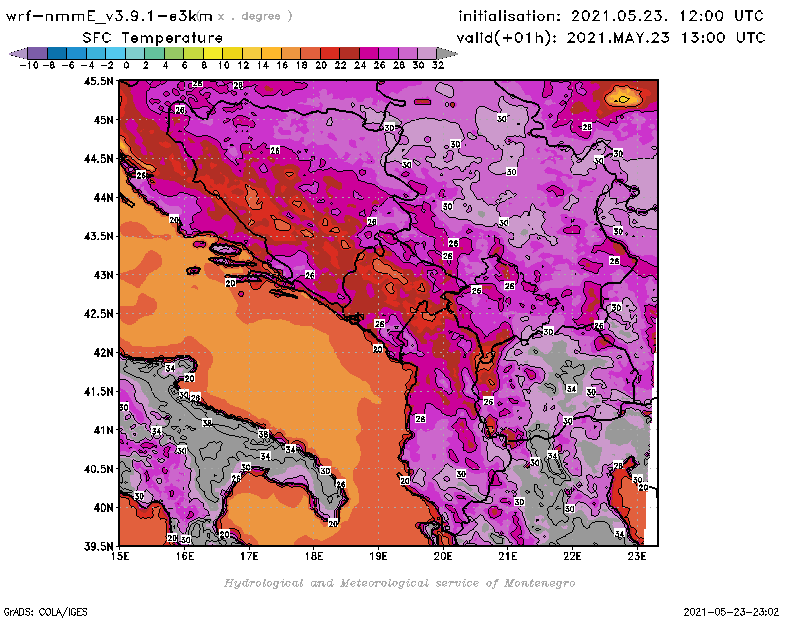Click the '39.5N' latitude axis label
This screenshot has width=800, height=618.
[x=98, y=547]
